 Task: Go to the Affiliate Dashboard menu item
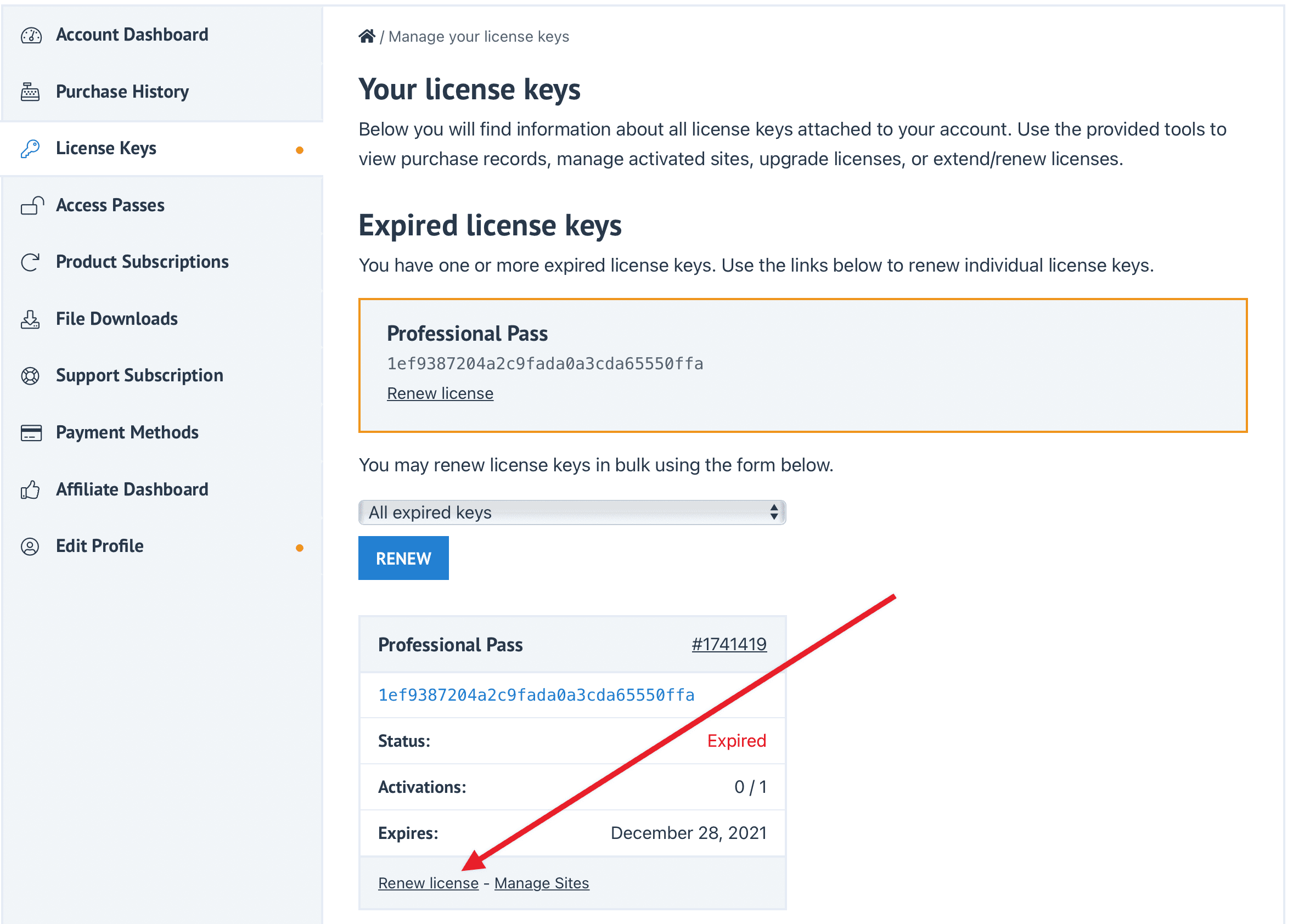(x=132, y=490)
